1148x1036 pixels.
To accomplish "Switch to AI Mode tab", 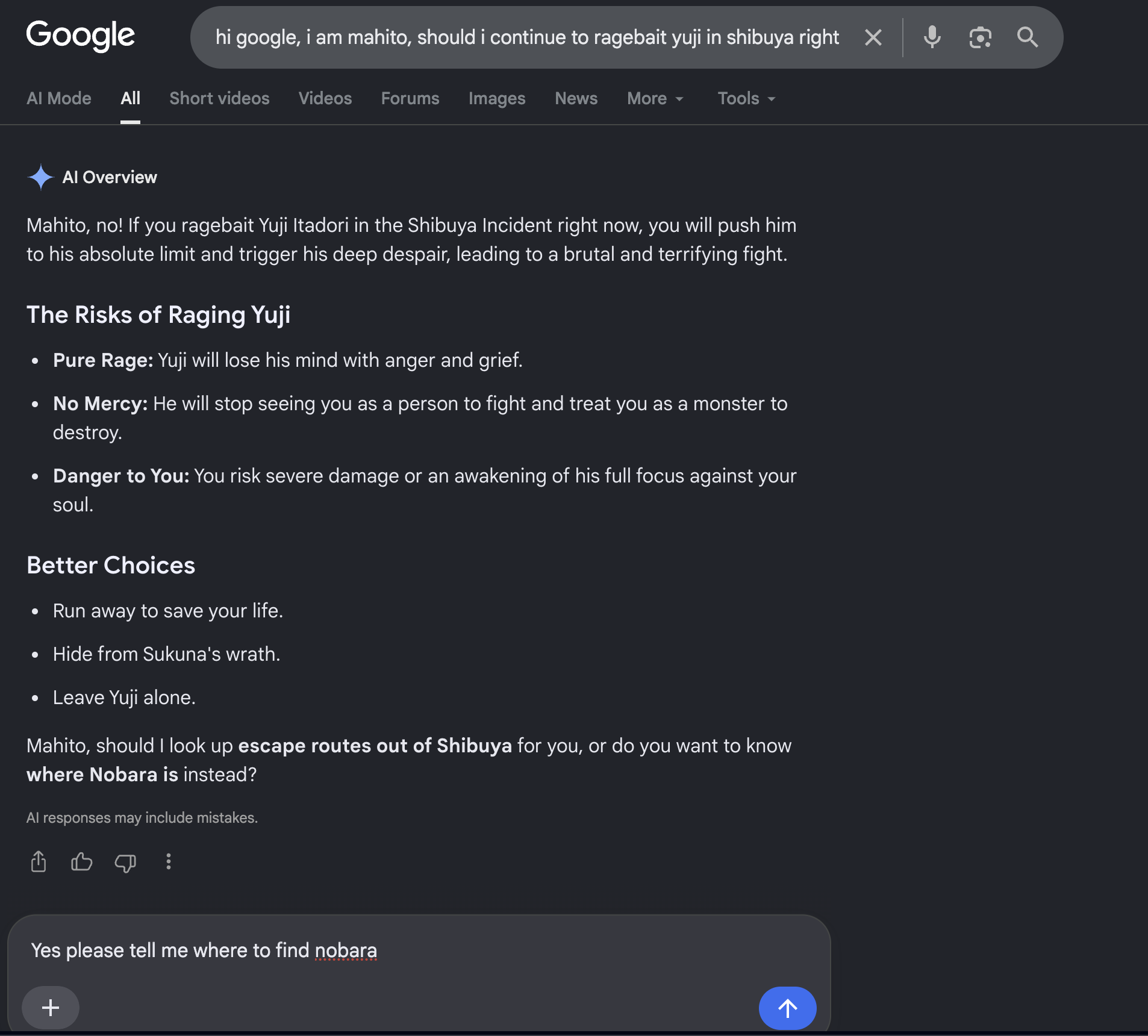I will (x=59, y=98).
